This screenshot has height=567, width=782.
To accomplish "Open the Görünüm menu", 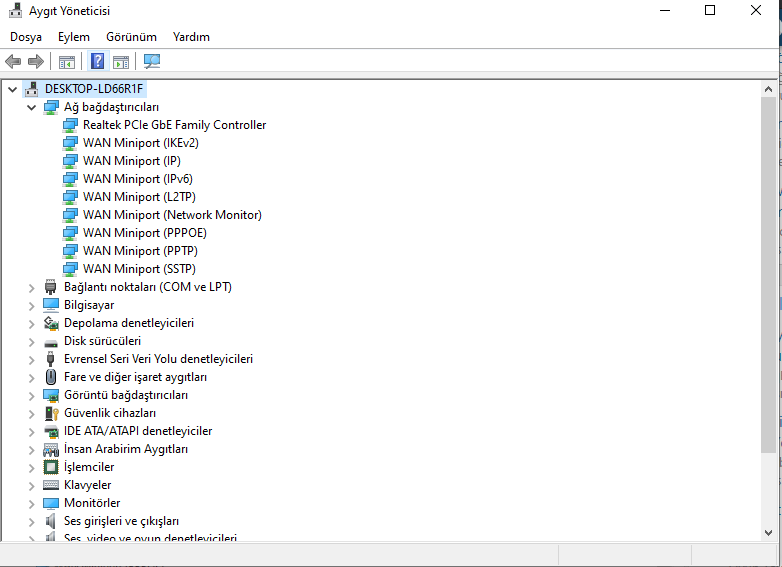I will (x=131, y=37).
